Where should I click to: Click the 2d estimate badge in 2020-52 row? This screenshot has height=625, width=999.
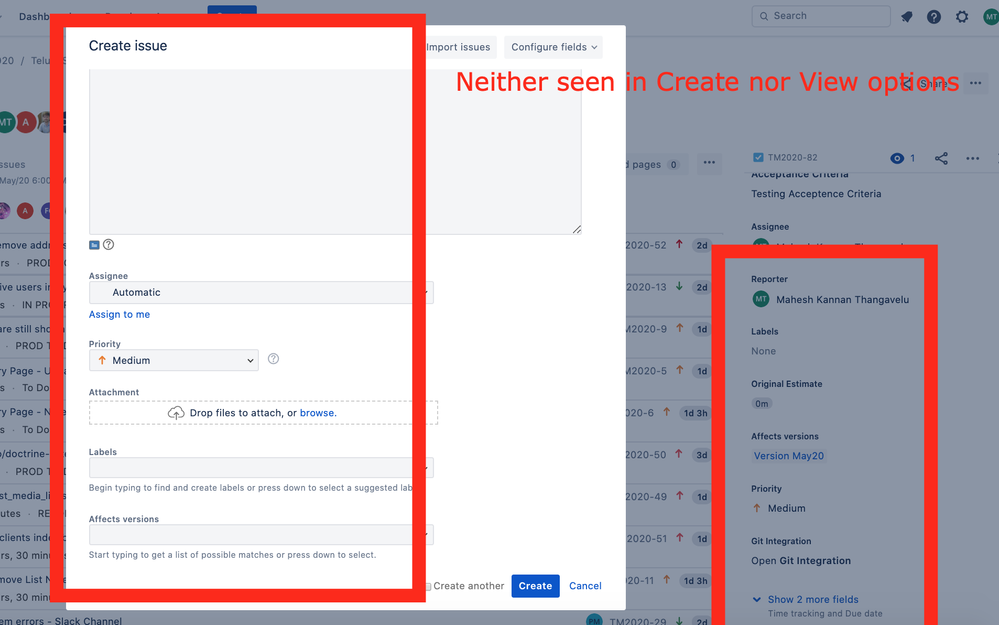(x=701, y=245)
